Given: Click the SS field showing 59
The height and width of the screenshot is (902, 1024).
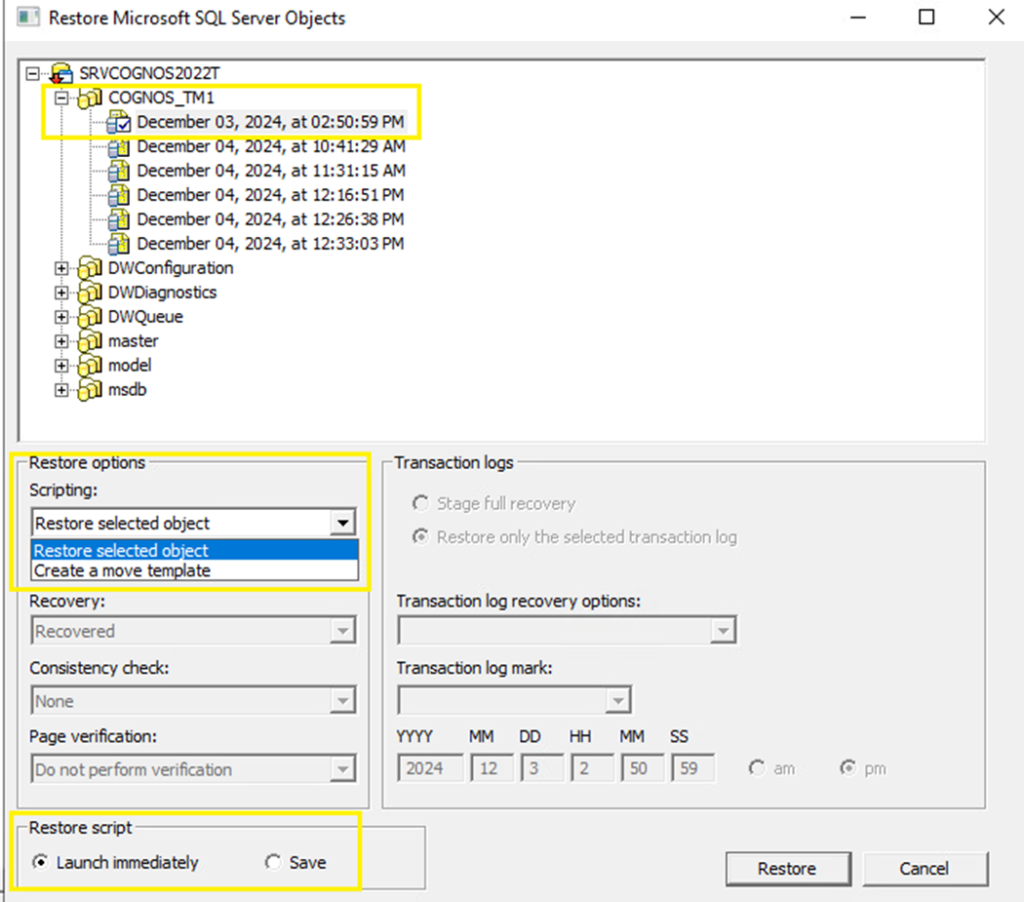Looking at the screenshot, I should [692, 768].
